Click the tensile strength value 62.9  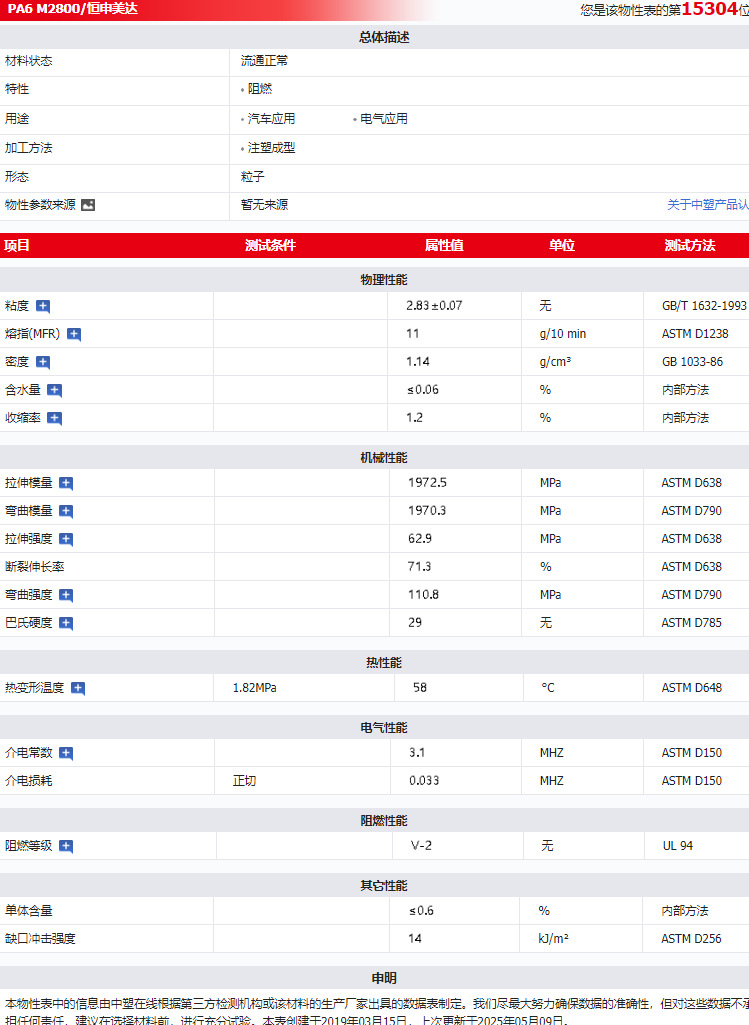pyautogui.click(x=420, y=539)
